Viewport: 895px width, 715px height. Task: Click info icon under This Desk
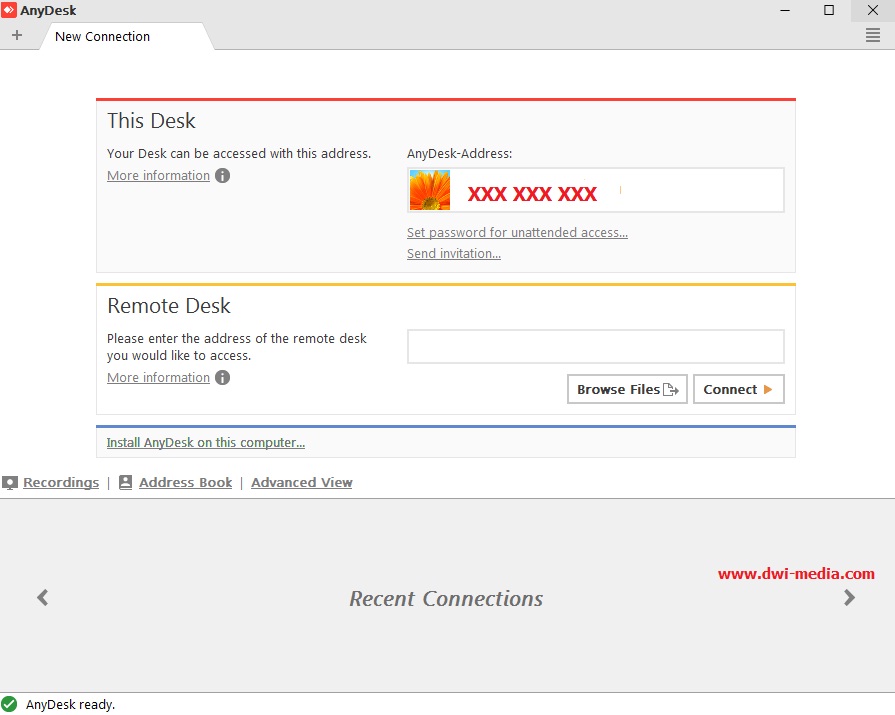pyautogui.click(x=223, y=176)
